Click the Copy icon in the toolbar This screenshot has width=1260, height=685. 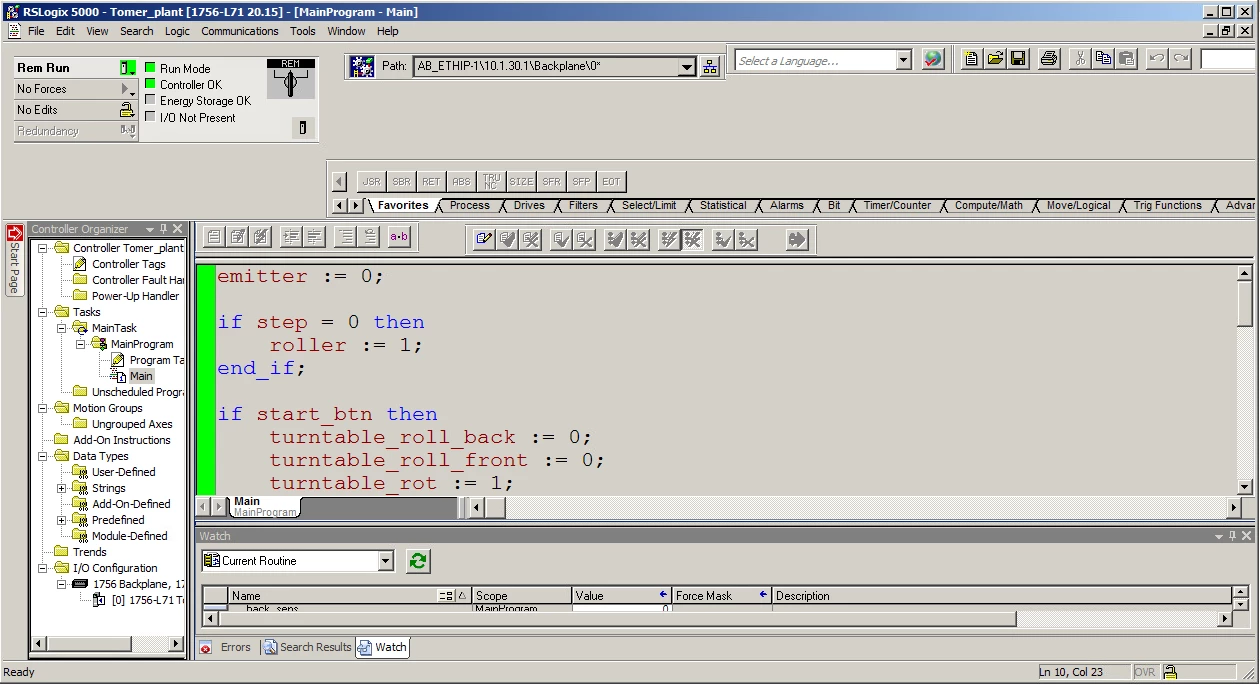[x=1103, y=59]
